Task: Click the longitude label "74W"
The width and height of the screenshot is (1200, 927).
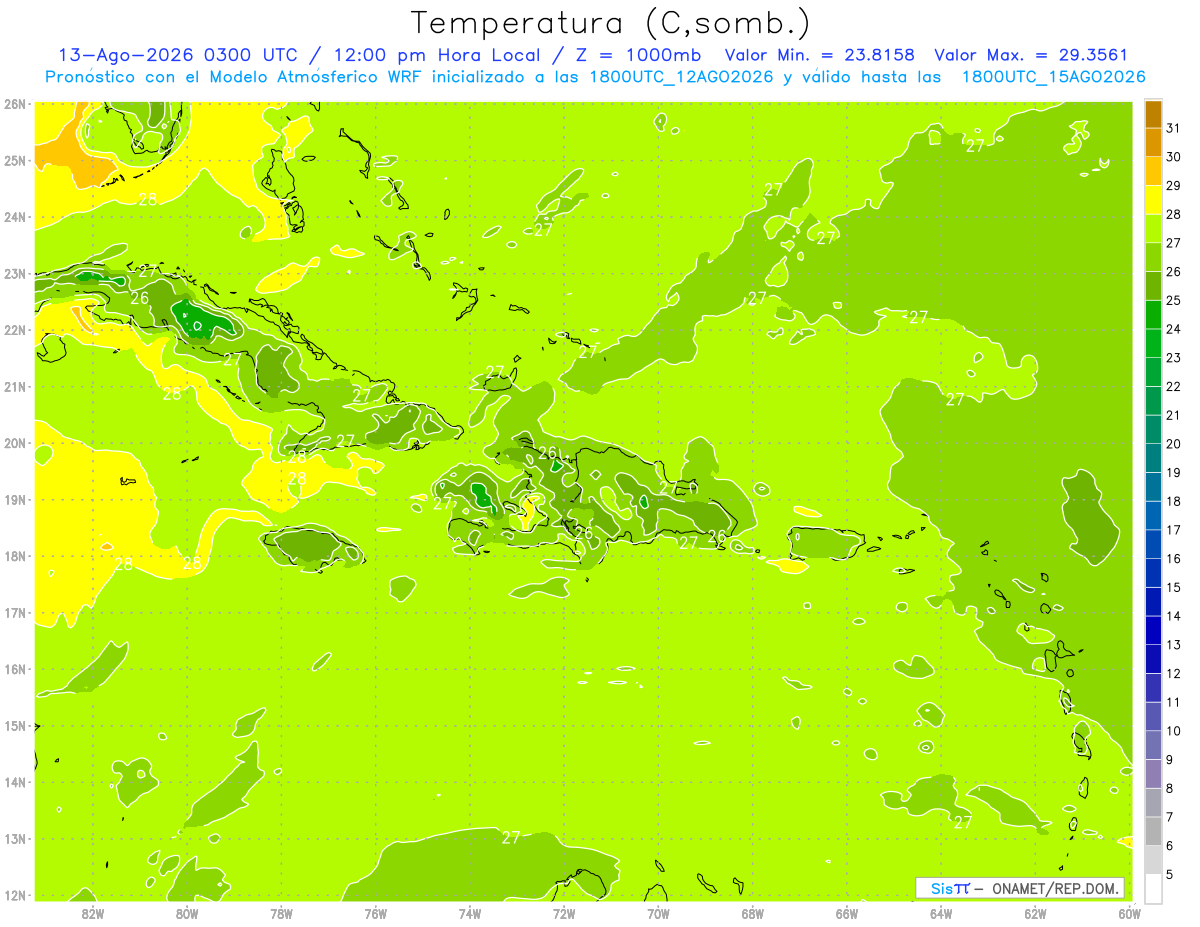Action: pyautogui.click(x=470, y=914)
